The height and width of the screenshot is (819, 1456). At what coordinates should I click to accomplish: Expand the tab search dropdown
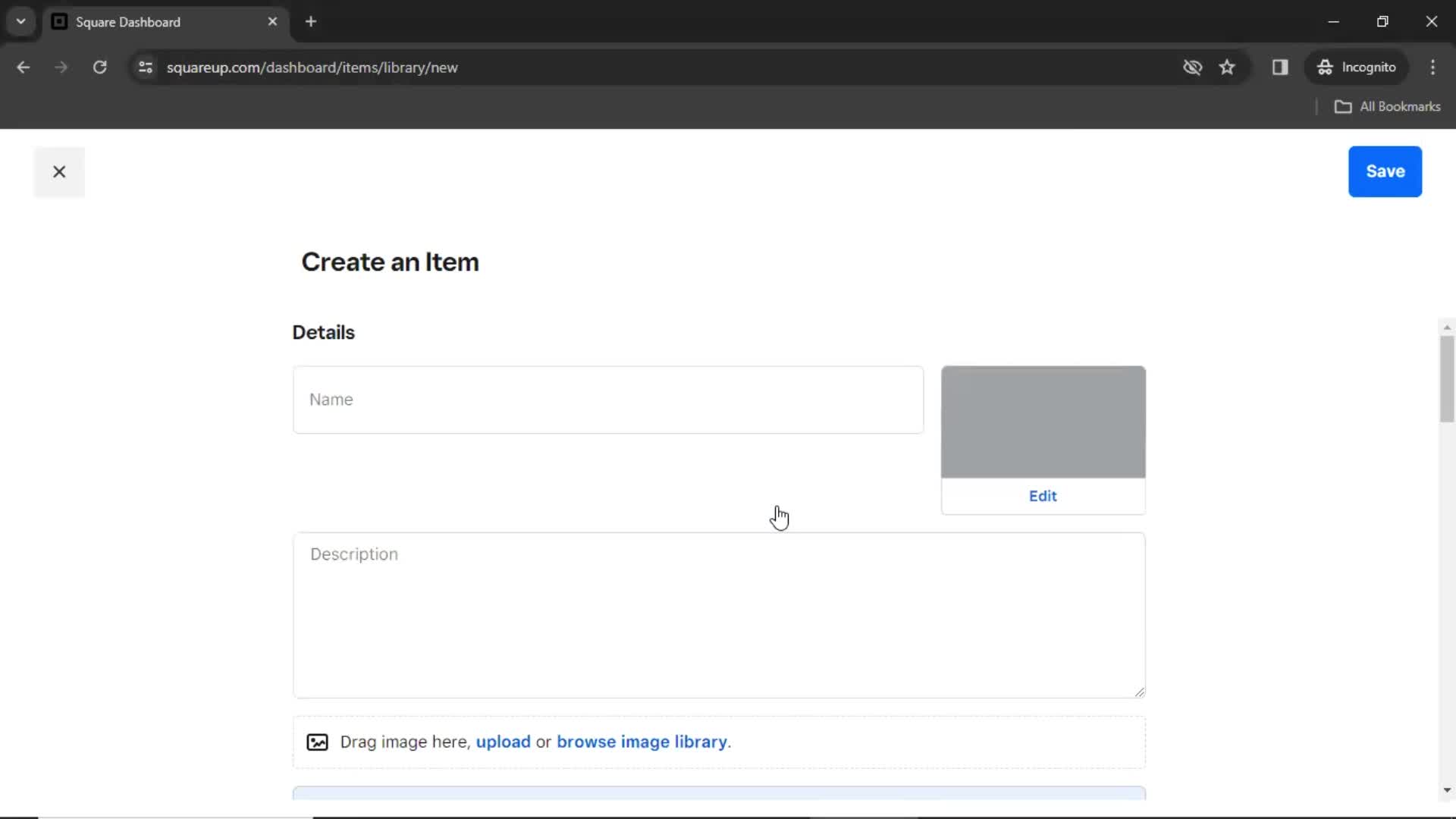(21, 22)
